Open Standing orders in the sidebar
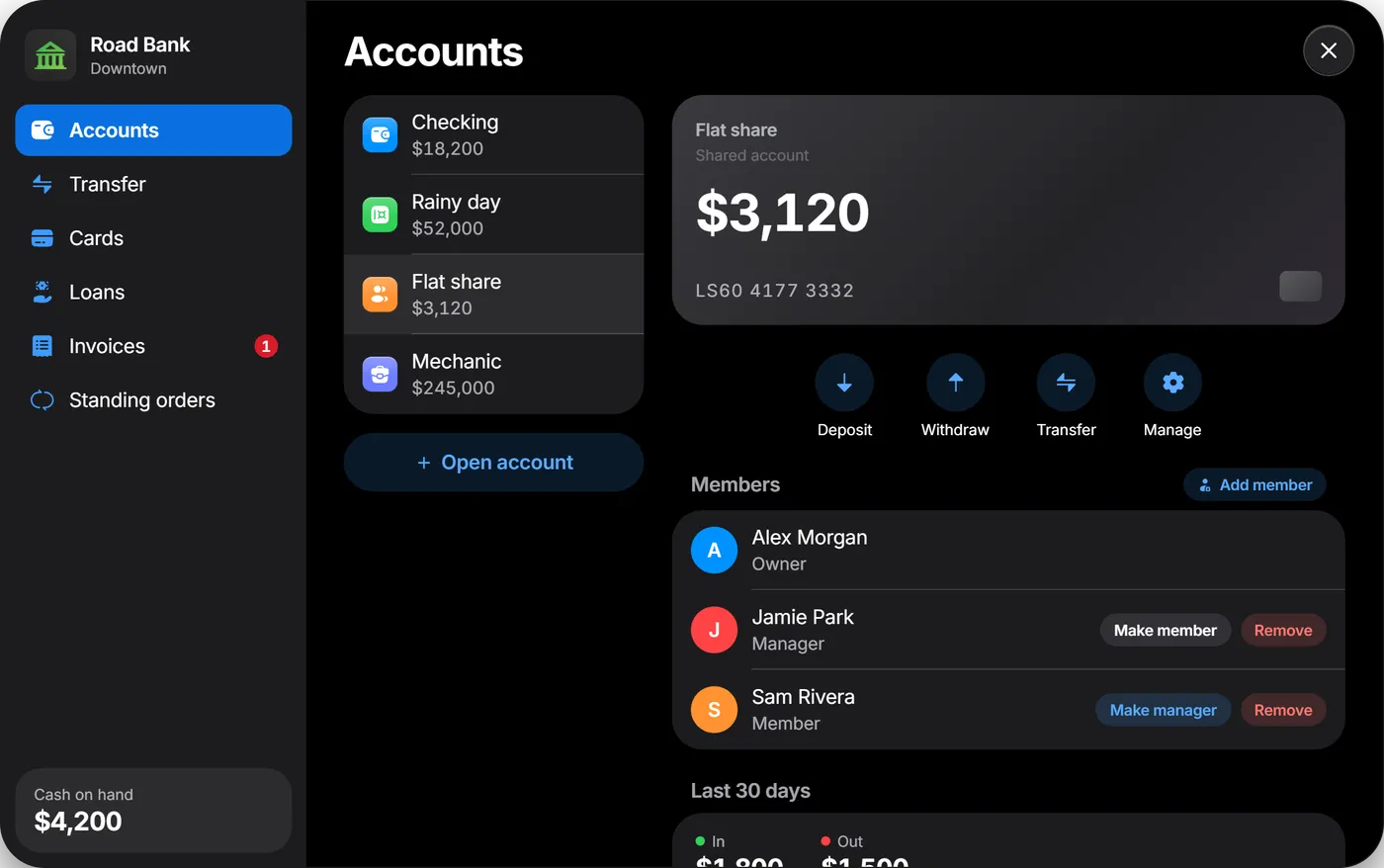This screenshot has width=1384, height=868. tap(153, 400)
